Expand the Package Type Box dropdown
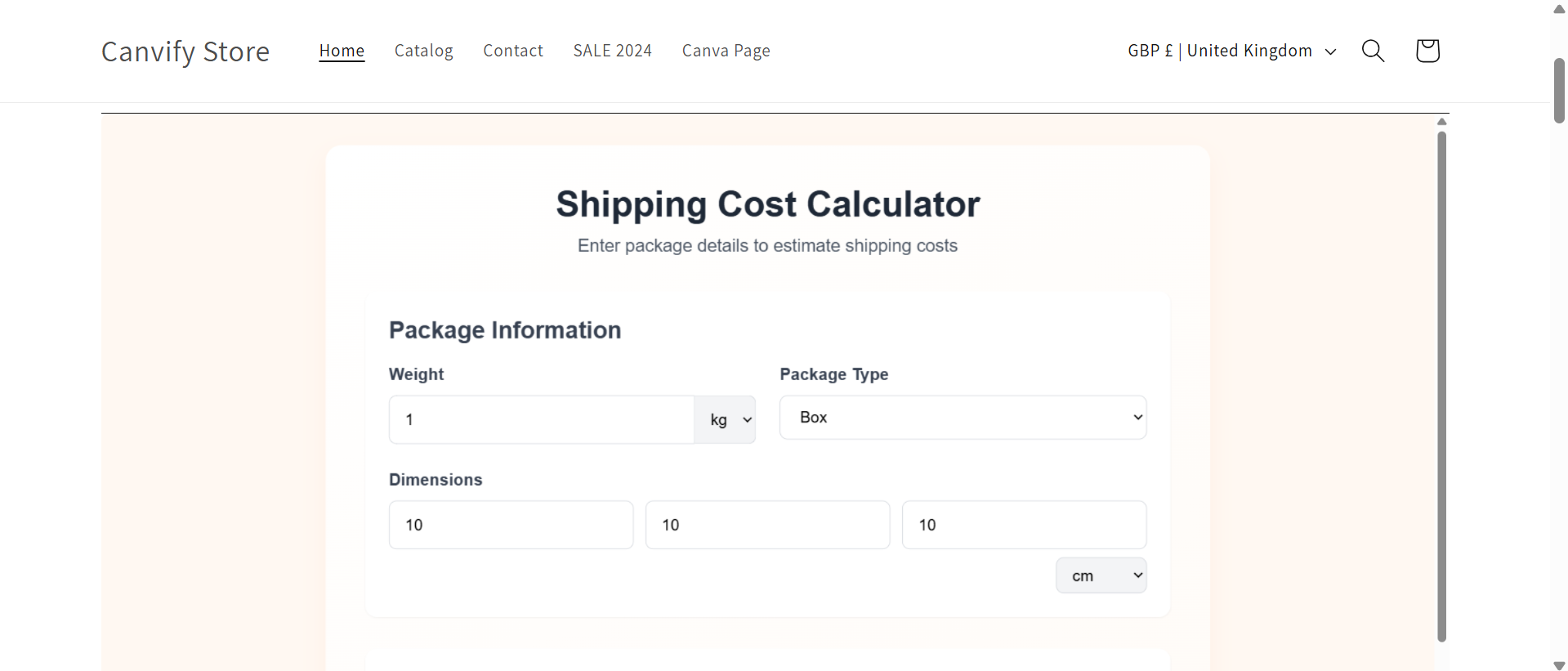 click(x=963, y=418)
